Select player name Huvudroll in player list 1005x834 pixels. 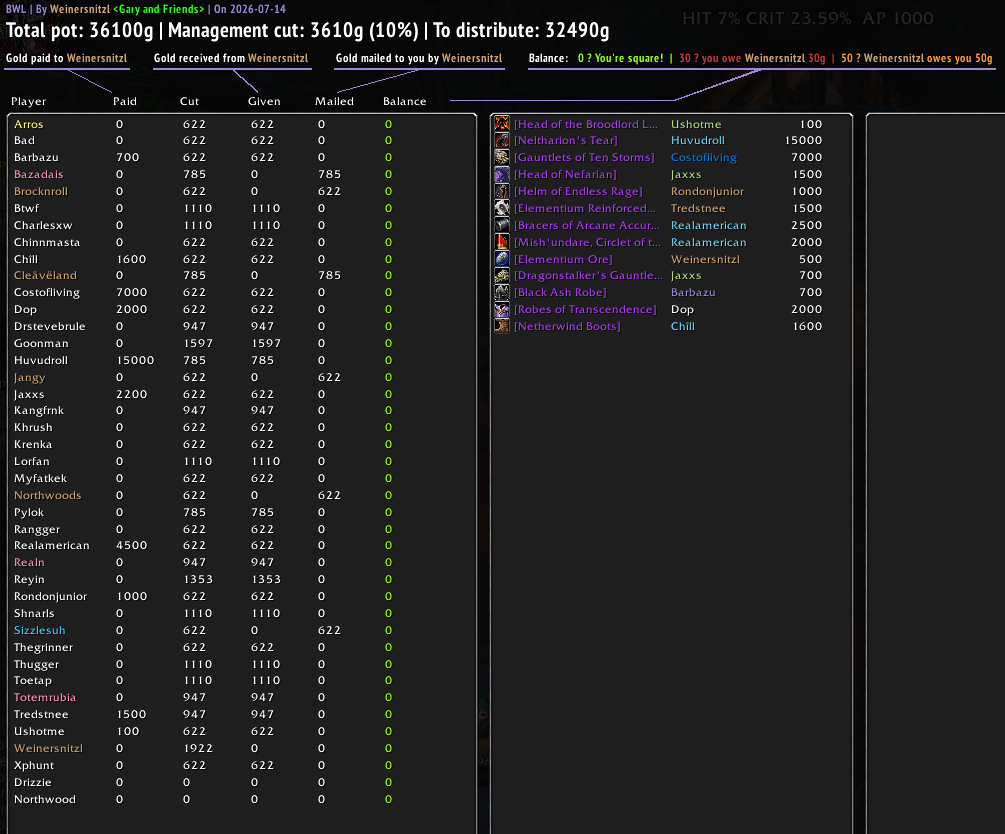click(41, 360)
